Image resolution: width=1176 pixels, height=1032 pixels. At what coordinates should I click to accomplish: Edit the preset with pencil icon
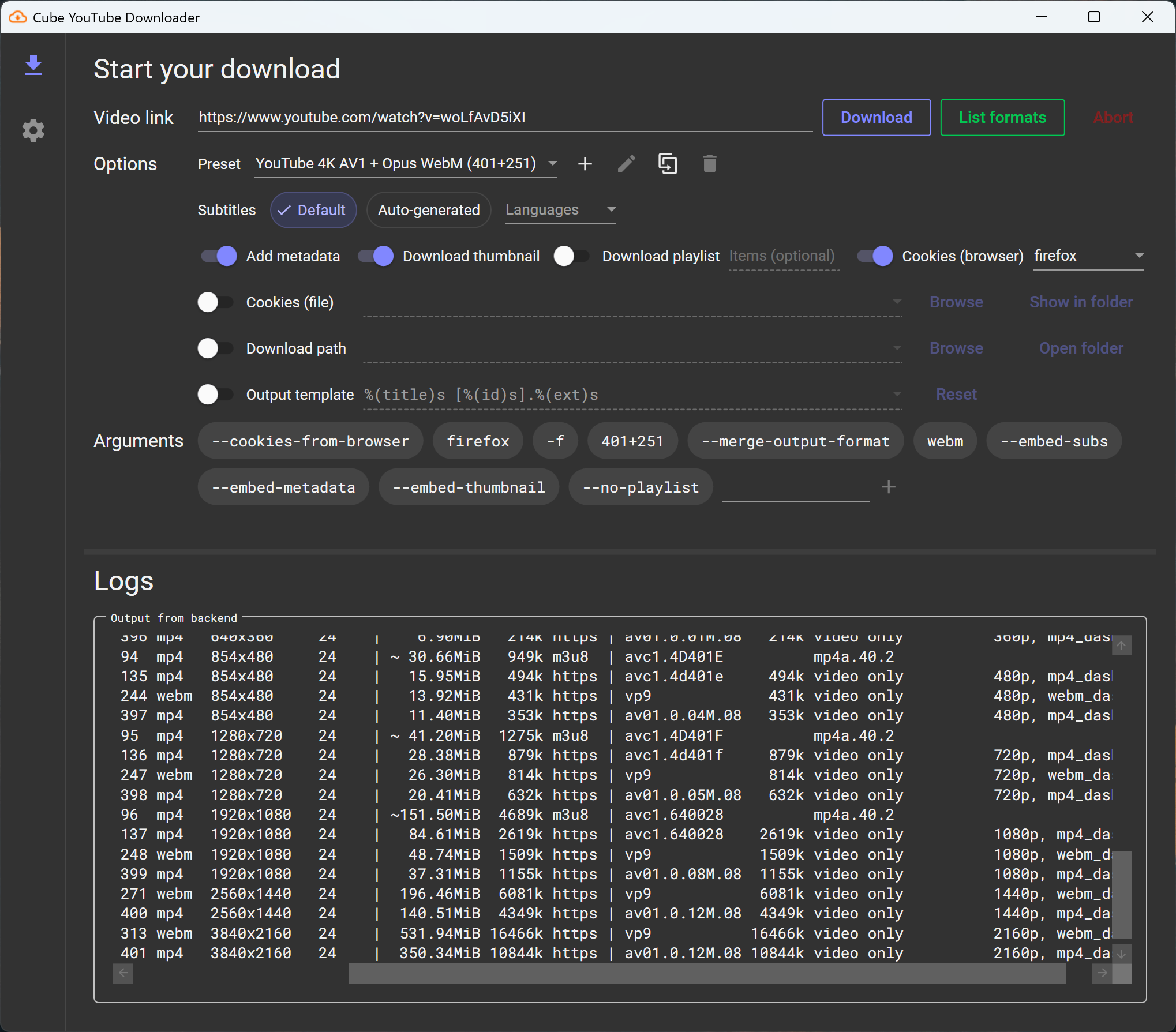click(626, 164)
